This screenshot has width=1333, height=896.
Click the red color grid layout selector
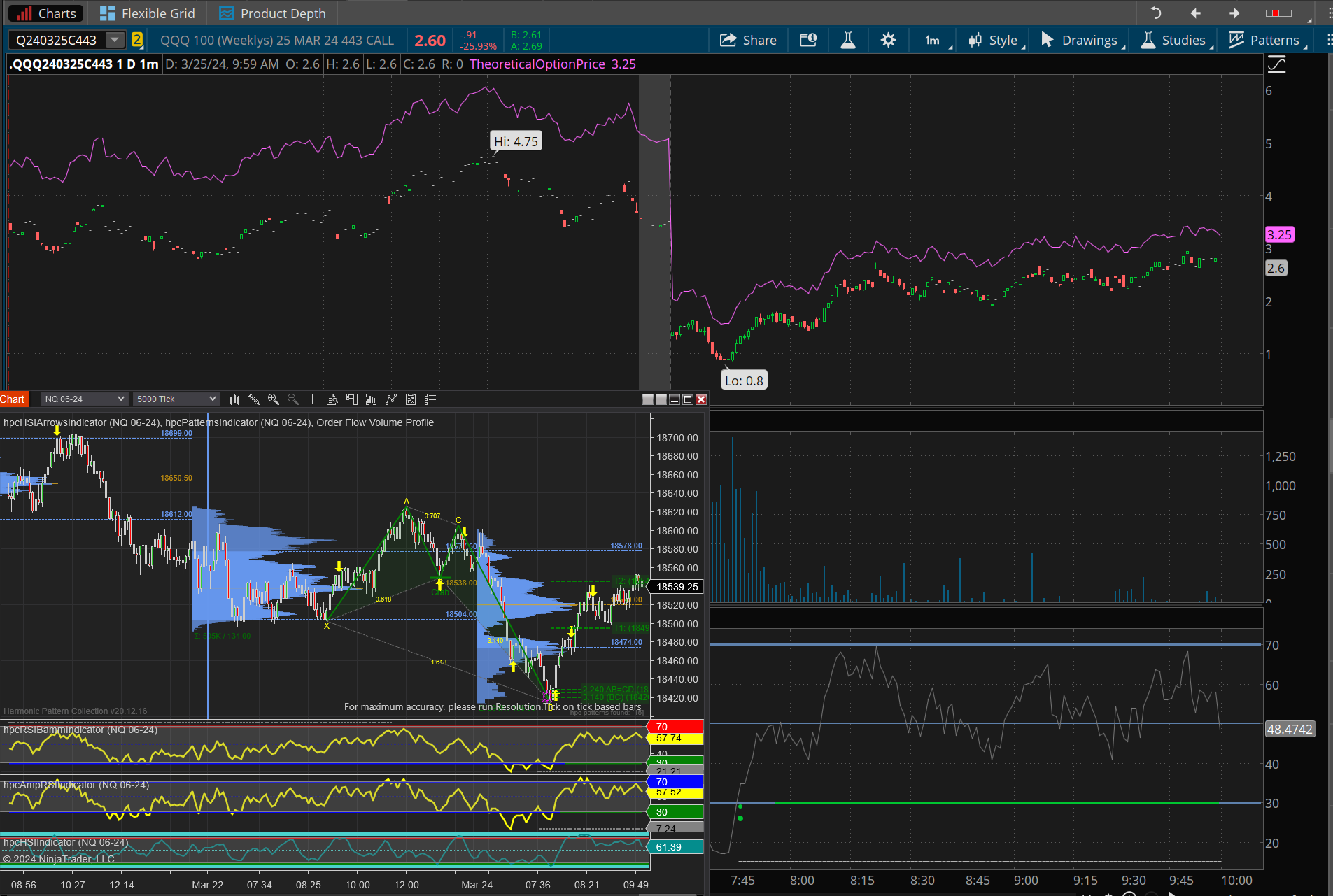(x=1278, y=13)
